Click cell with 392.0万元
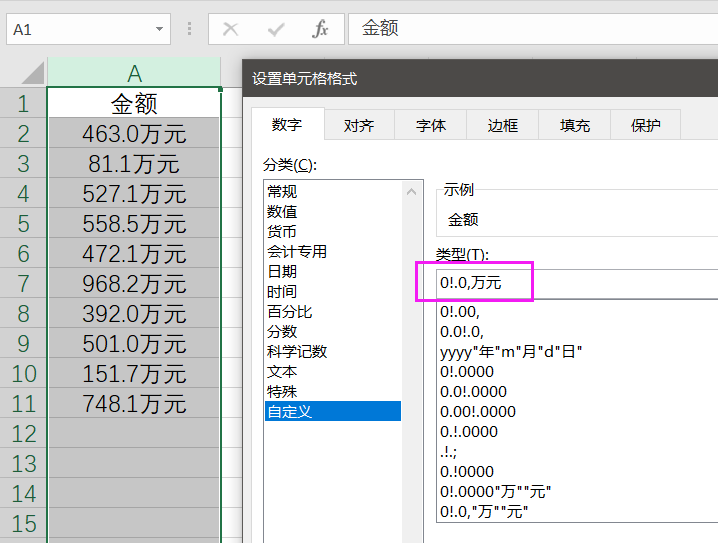Image resolution: width=718 pixels, height=543 pixels. tap(134, 313)
